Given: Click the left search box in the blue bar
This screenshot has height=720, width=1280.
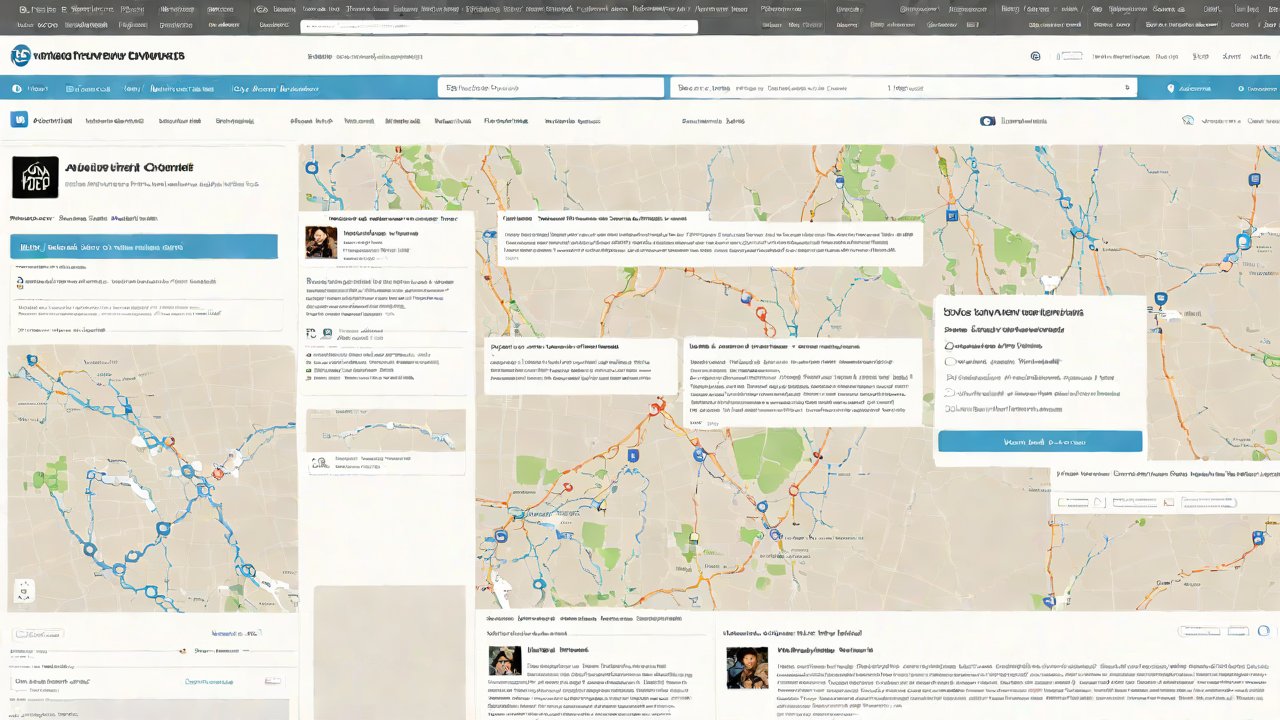Looking at the screenshot, I should coord(550,88).
